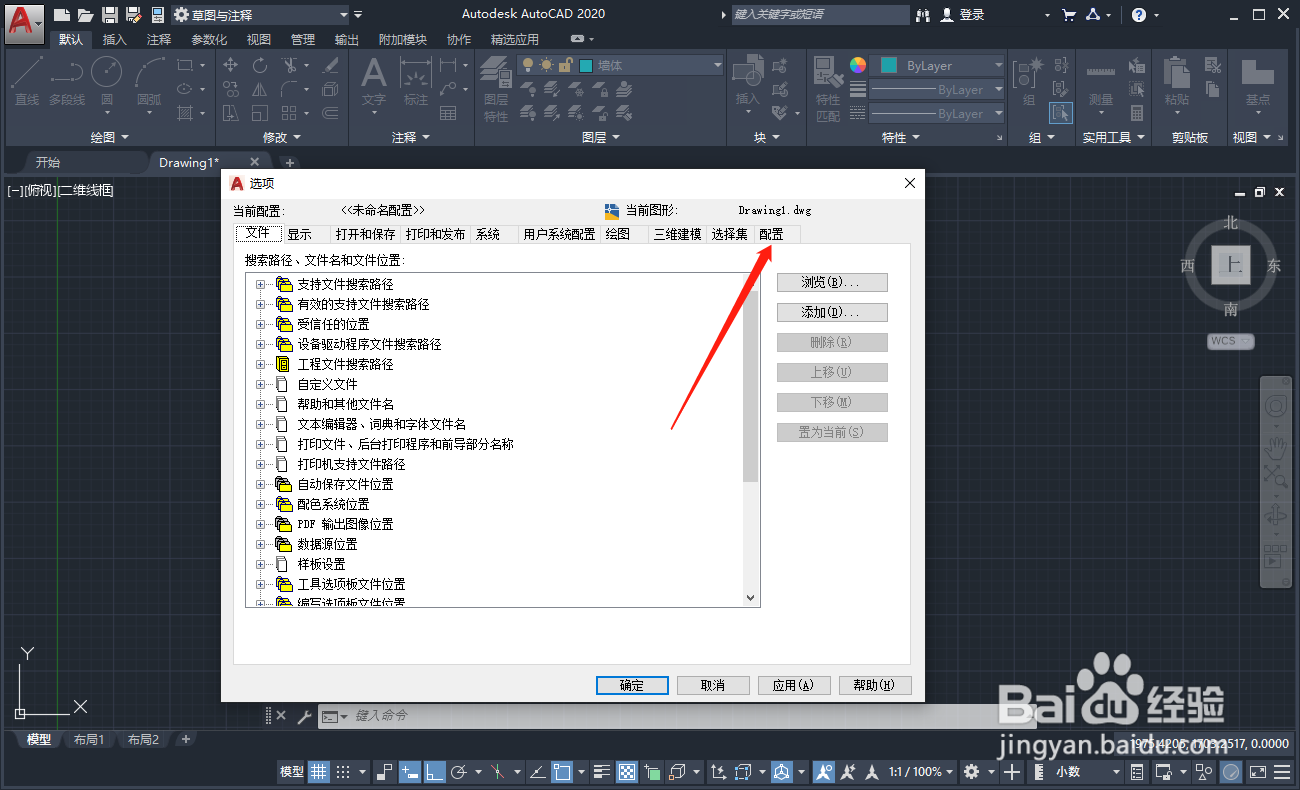Switch to the 布局1 layout tab
This screenshot has width=1300, height=790.
[88, 740]
